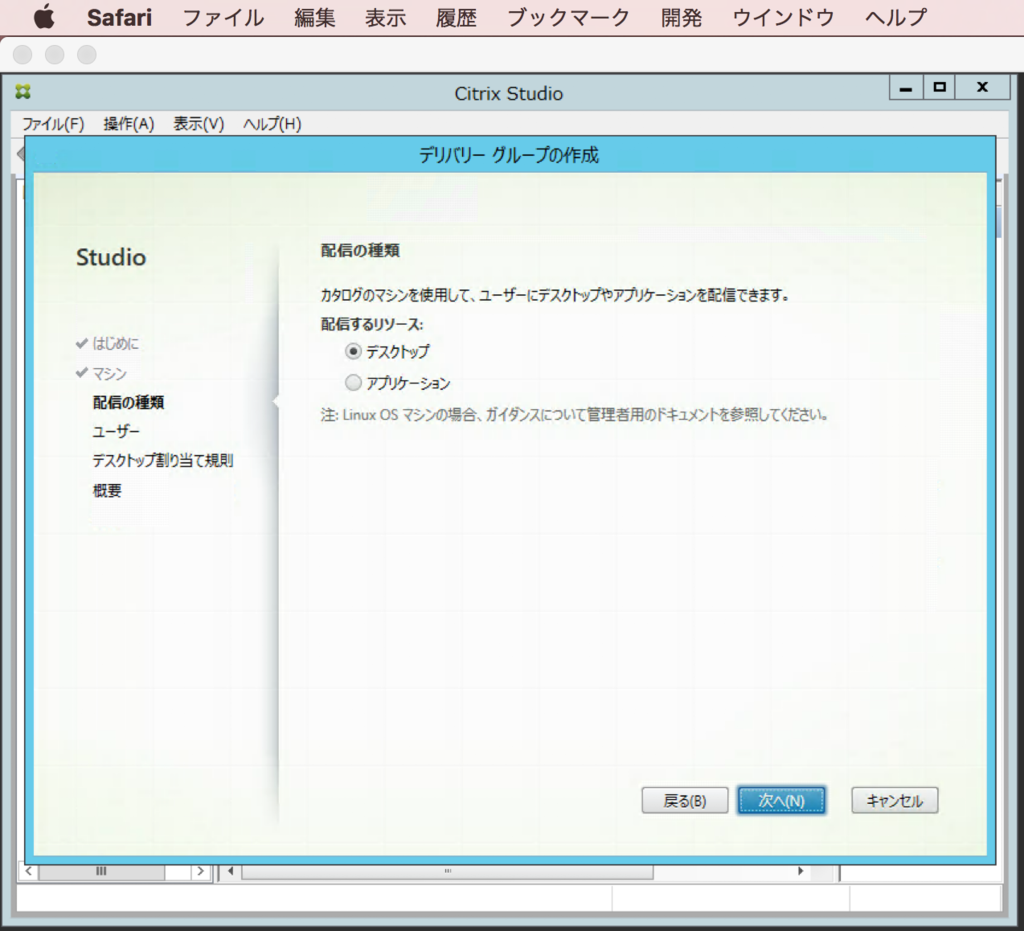The image size is (1024, 931).
Task: Click the 配信するリソース: label
Action: click(372, 324)
